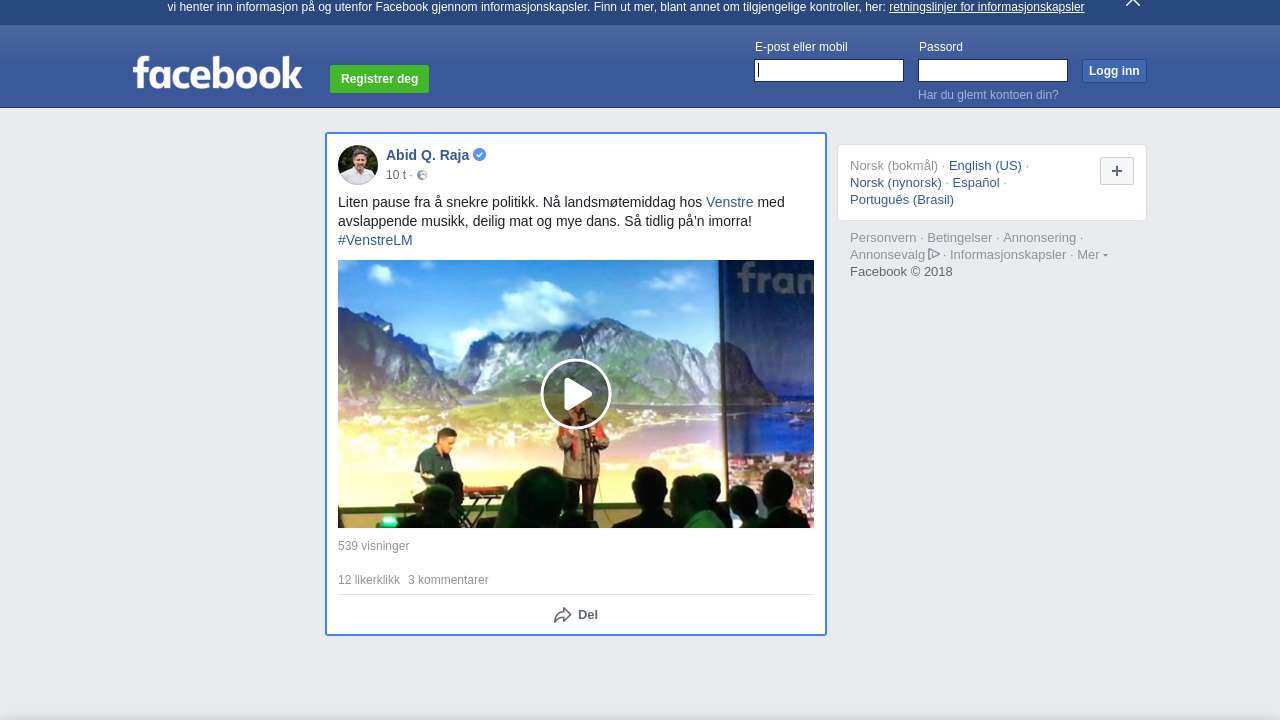The height and width of the screenshot is (720, 1280).
Task: Click the Registrer deg button
Action: click(x=379, y=79)
